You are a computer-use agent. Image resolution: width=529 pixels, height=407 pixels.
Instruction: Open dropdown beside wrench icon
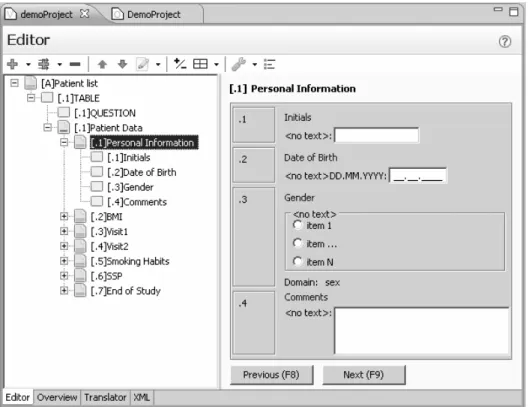(255, 64)
